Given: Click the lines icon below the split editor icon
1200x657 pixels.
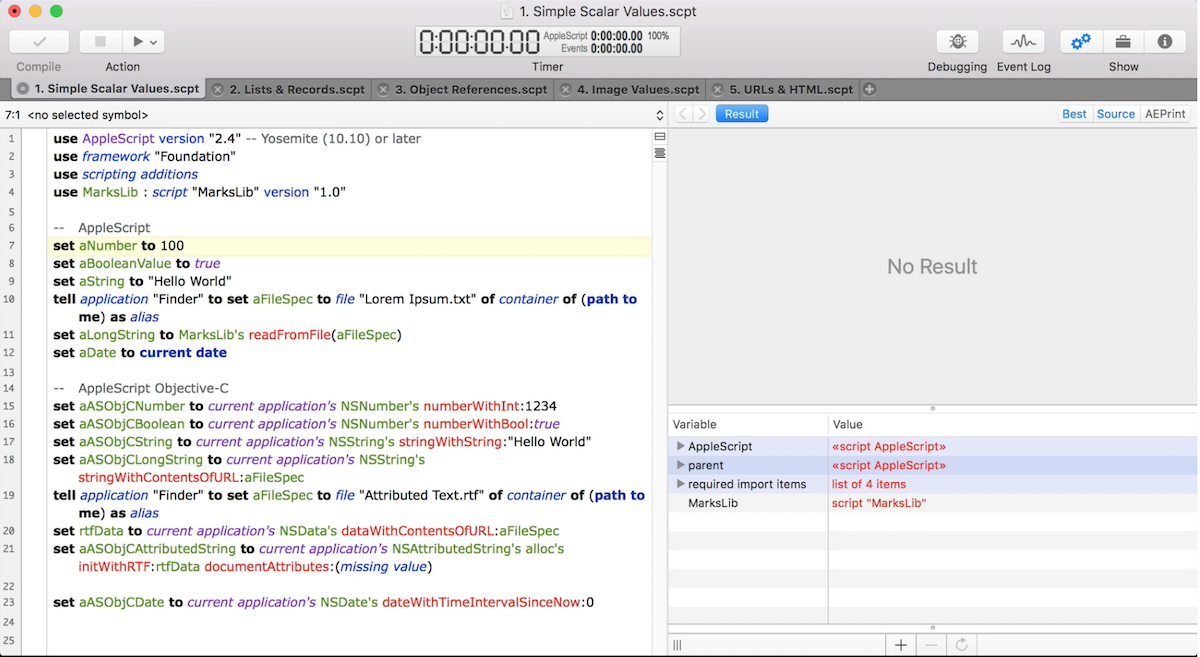Looking at the screenshot, I should click(660, 153).
